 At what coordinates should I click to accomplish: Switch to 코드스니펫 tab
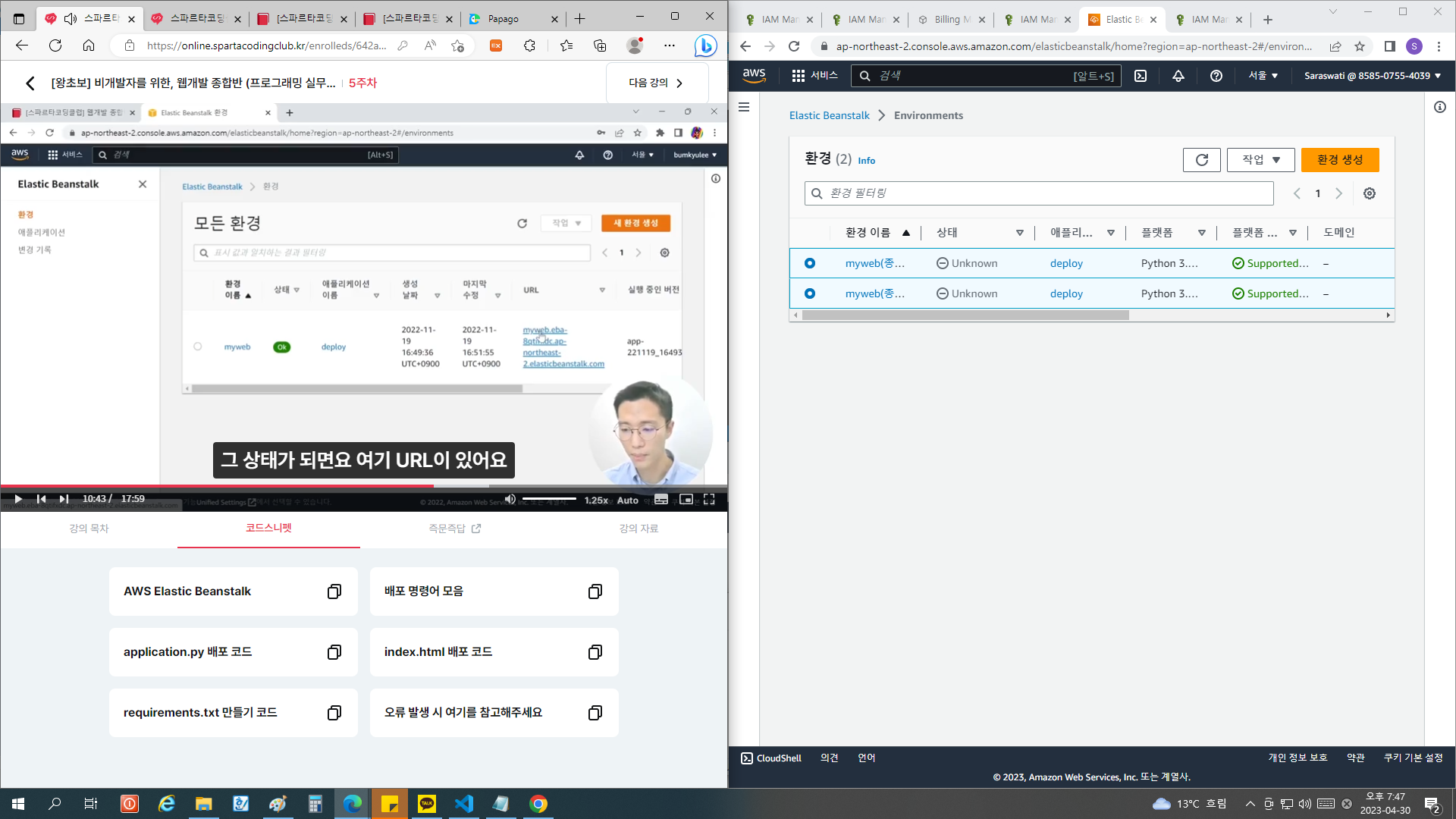coord(268,528)
